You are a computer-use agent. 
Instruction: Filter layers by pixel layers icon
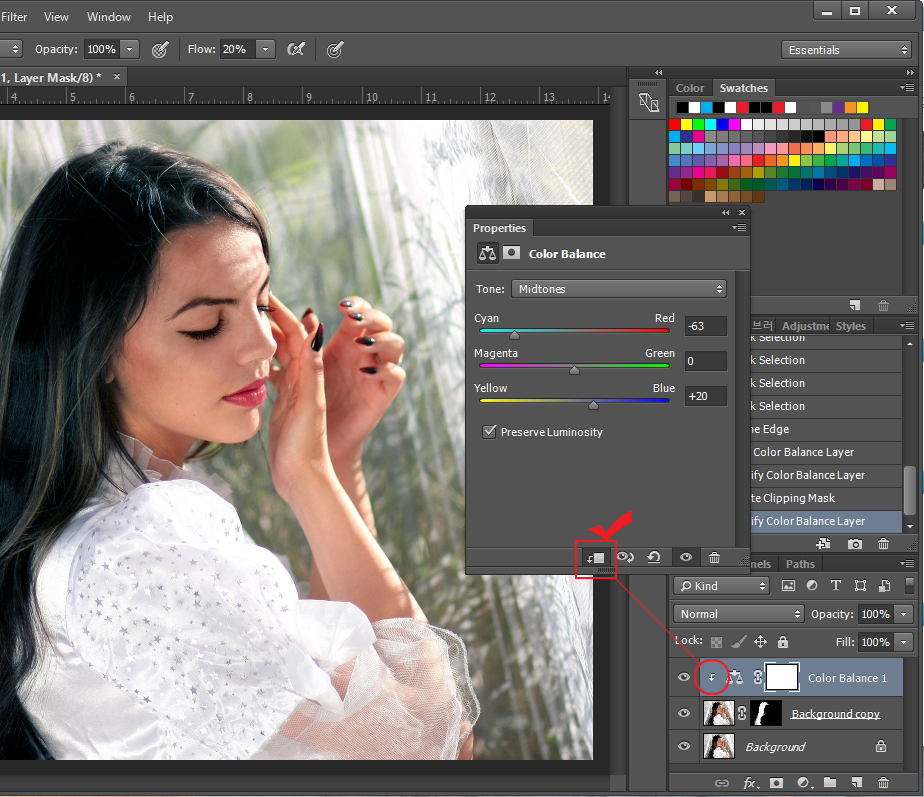[x=788, y=585]
